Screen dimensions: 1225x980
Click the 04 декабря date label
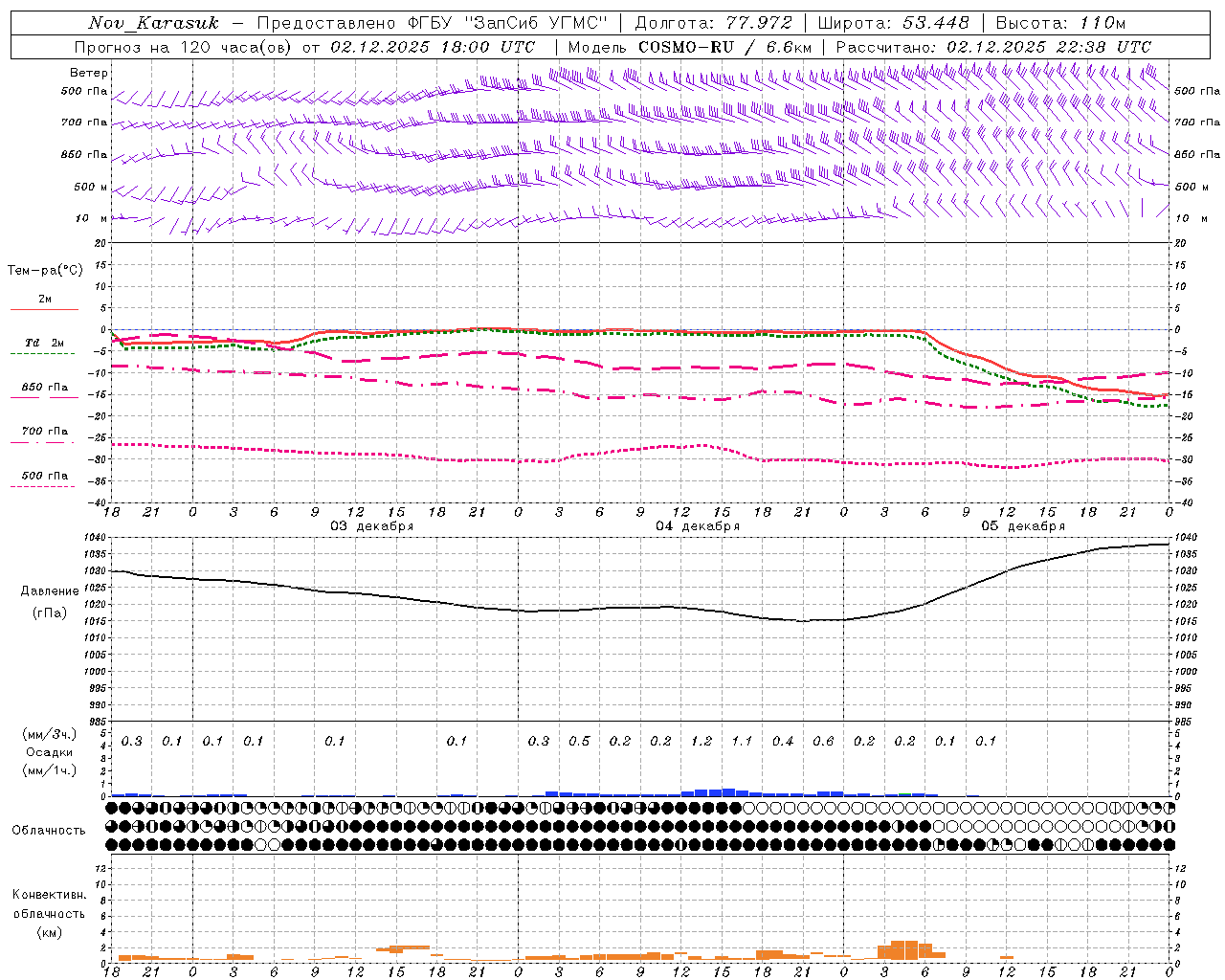tap(698, 526)
